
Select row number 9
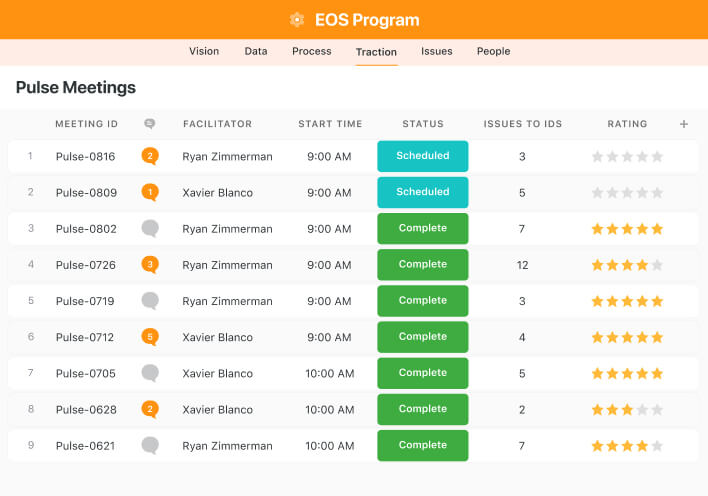[31, 445]
